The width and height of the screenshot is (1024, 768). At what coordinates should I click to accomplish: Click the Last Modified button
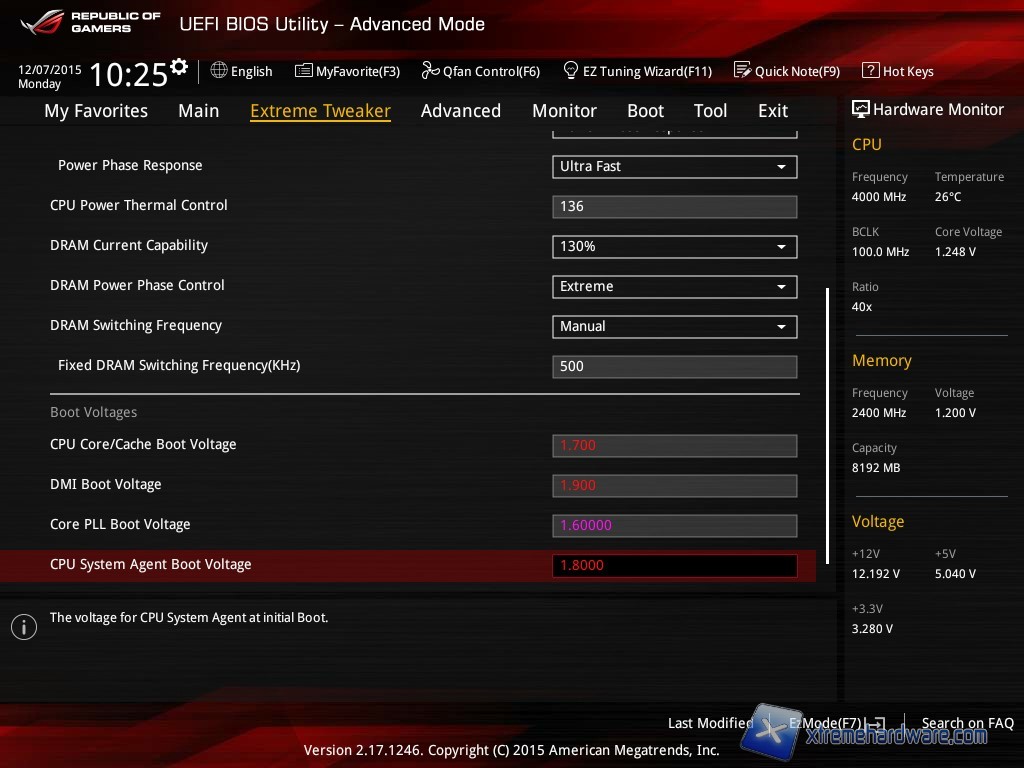pos(710,723)
